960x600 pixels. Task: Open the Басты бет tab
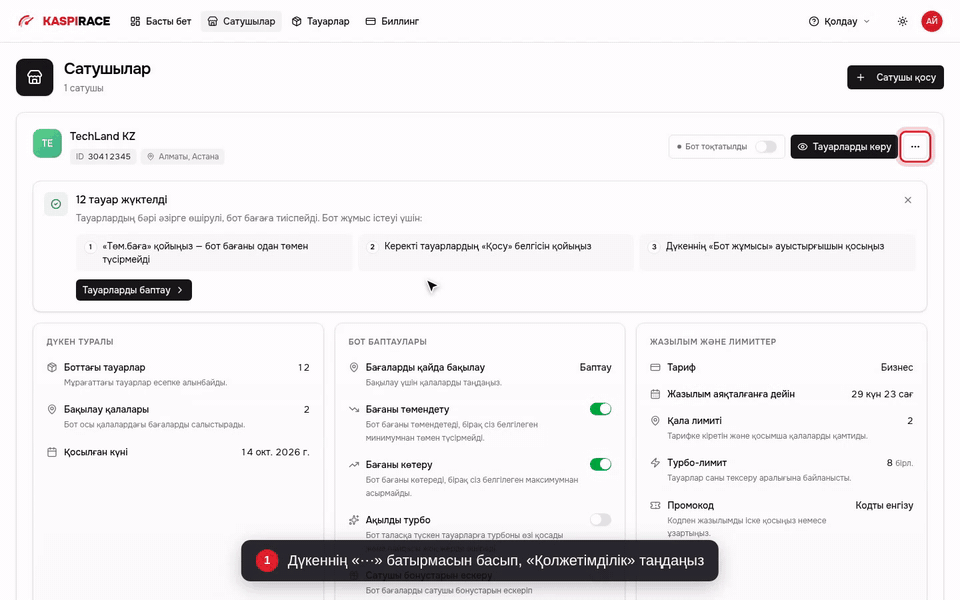pos(160,21)
